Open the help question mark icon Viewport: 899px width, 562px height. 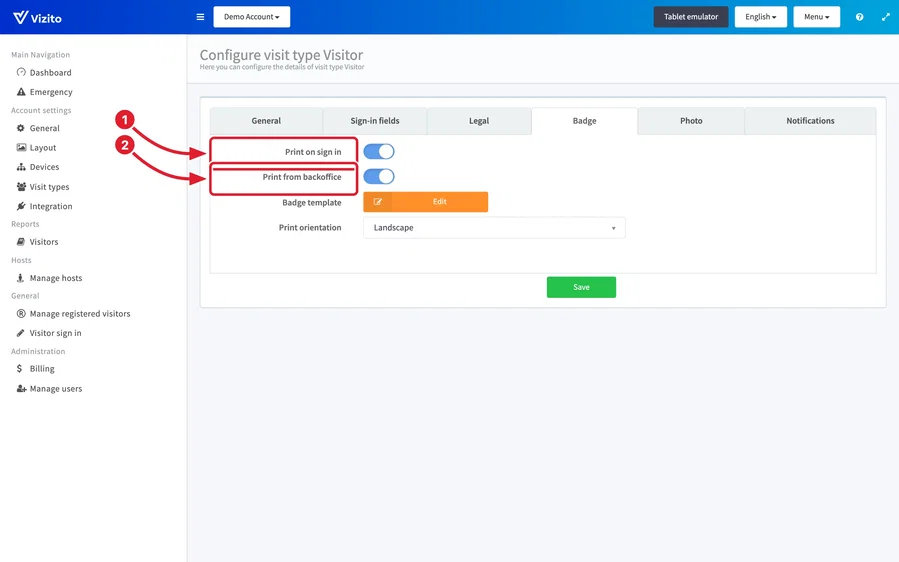coord(859,17)
